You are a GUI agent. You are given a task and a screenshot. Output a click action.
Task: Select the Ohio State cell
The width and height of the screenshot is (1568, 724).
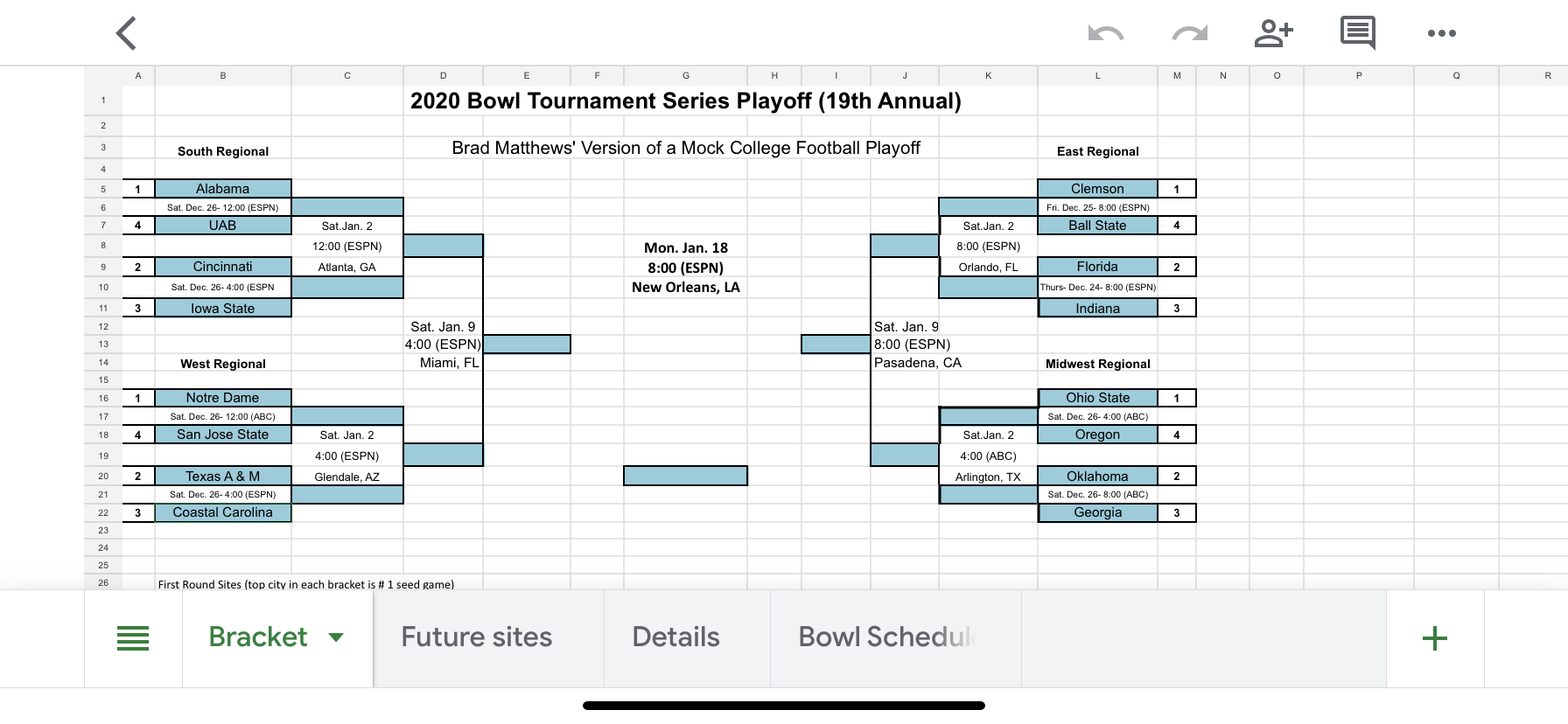(x=1097, y=398)
